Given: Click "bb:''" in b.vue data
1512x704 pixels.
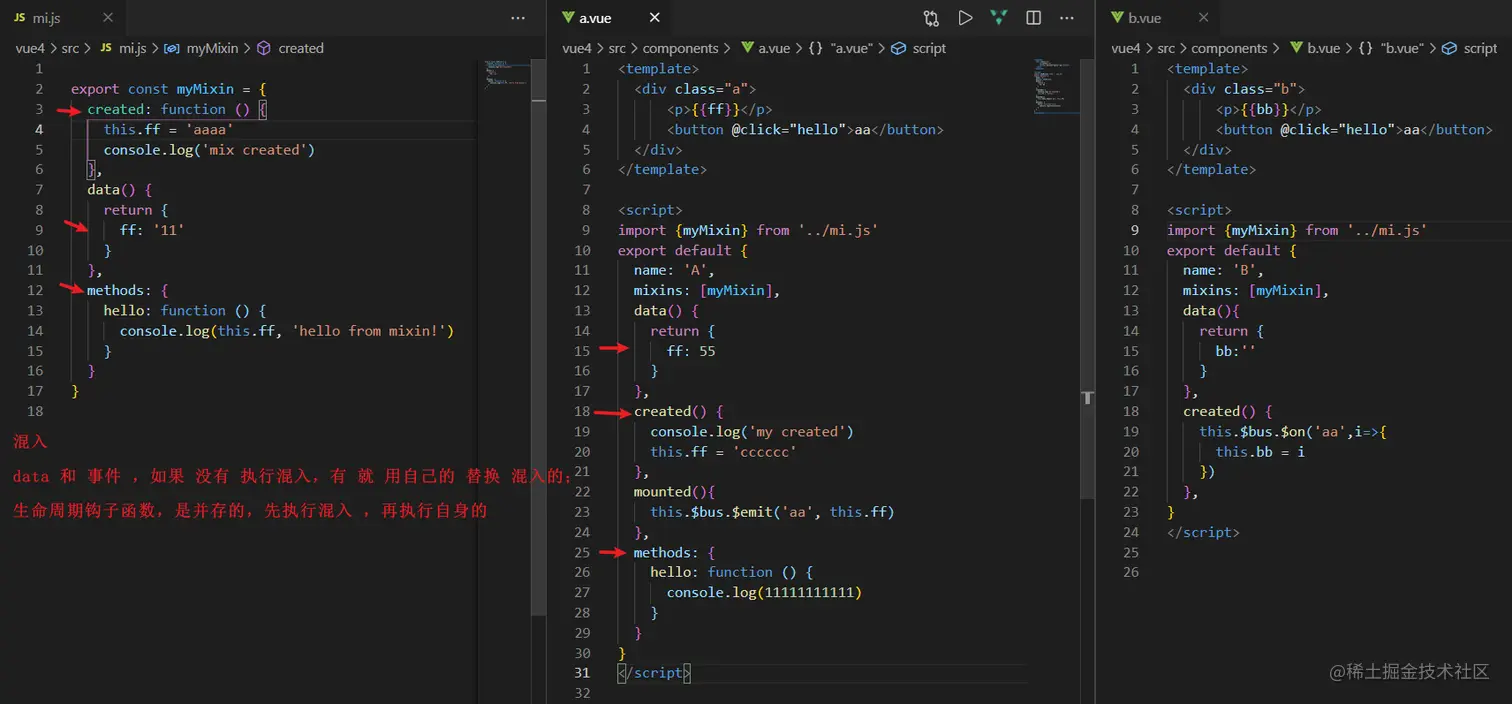Looking at the screenshot, I should pos(1236,351).
